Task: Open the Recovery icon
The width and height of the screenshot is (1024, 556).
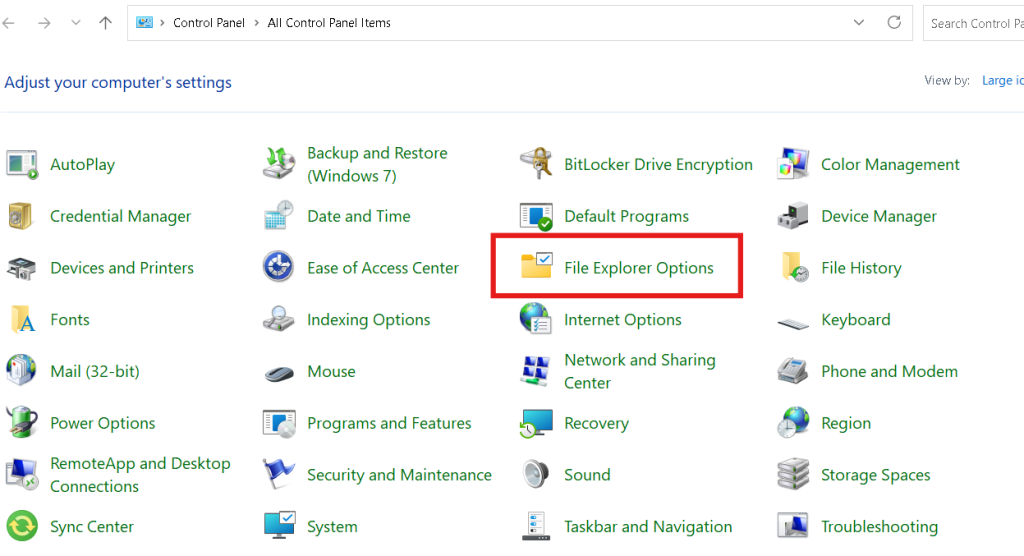Action: [x=536, y=423]
